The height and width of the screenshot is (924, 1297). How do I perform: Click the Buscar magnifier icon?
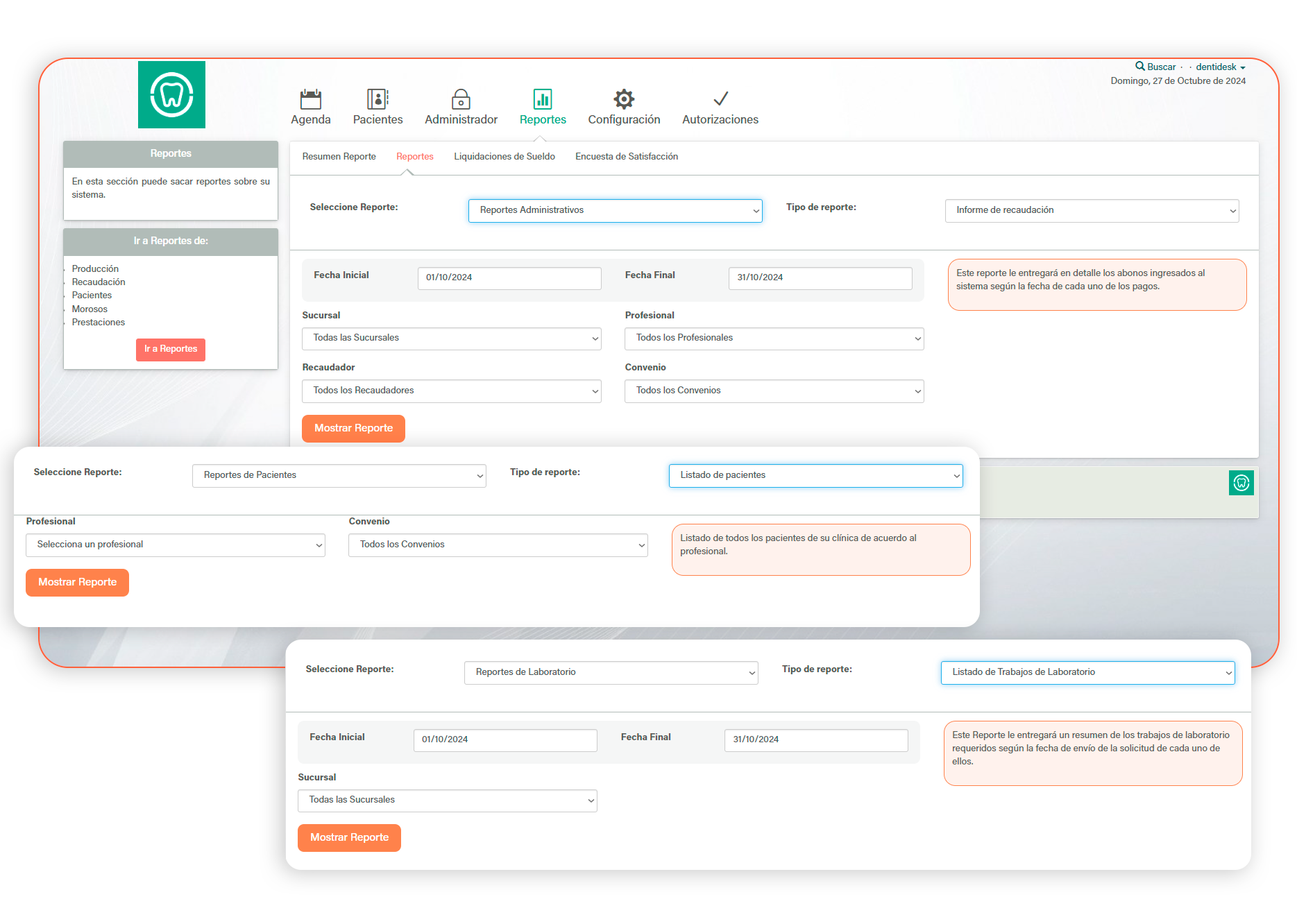coord(1139,67)
